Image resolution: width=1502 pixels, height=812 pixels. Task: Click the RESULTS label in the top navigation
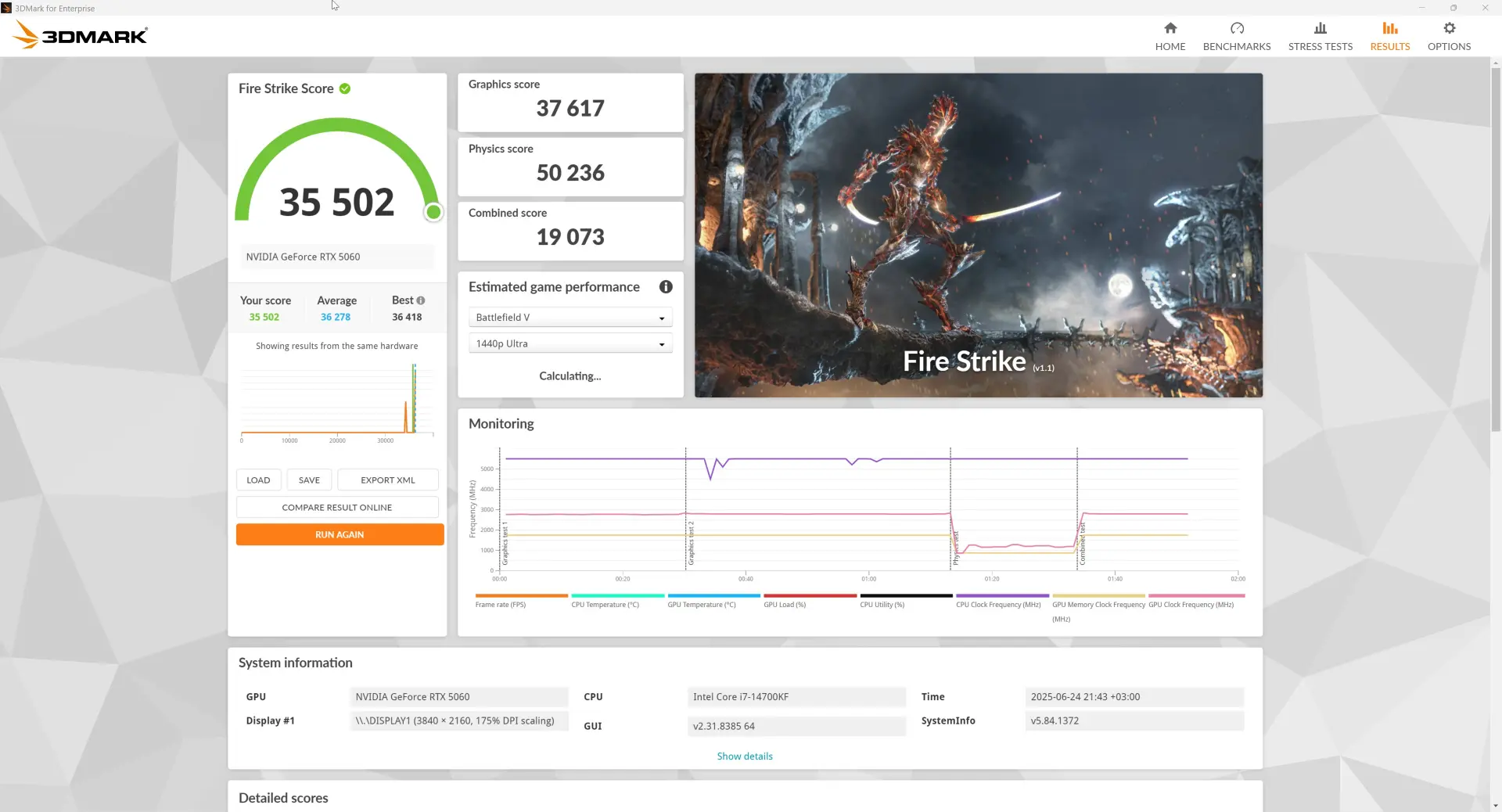pos(1390,47)
